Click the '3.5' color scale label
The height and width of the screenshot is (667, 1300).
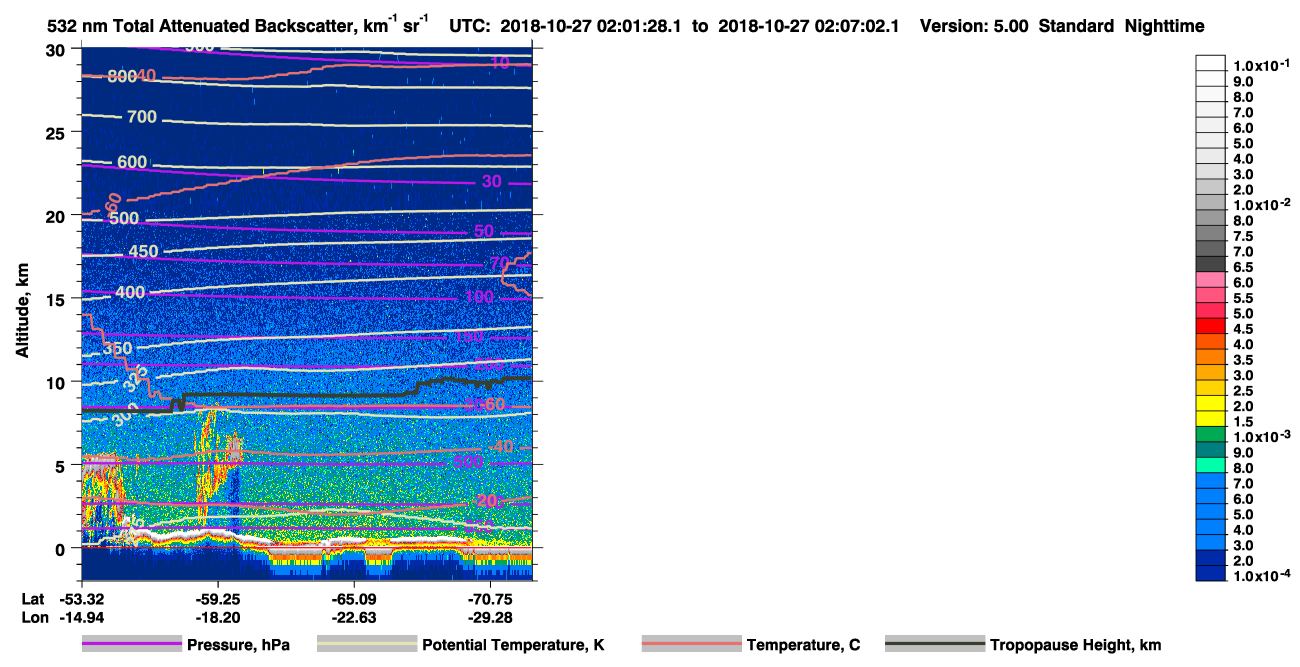pos(1243,360)
